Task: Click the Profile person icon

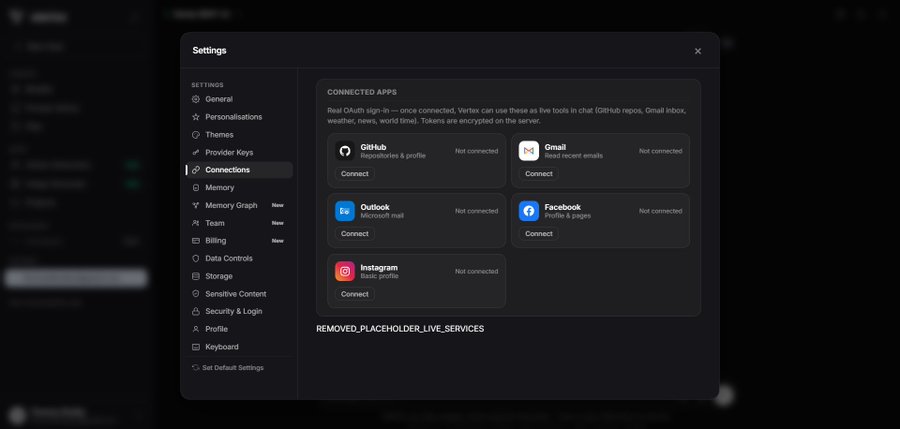Action: coord(196,329)
